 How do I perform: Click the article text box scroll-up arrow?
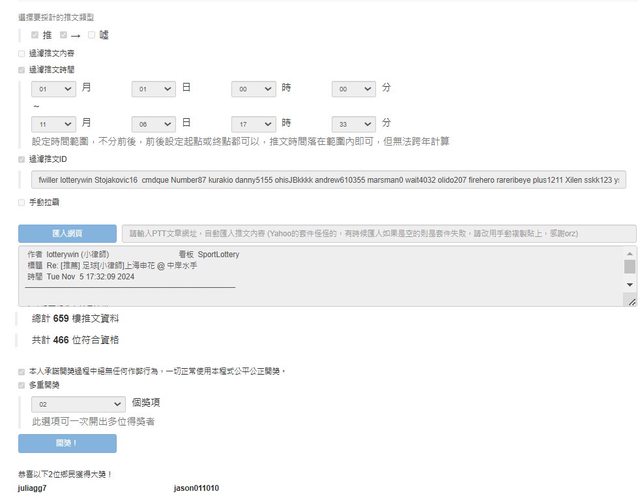click(630, 254)
